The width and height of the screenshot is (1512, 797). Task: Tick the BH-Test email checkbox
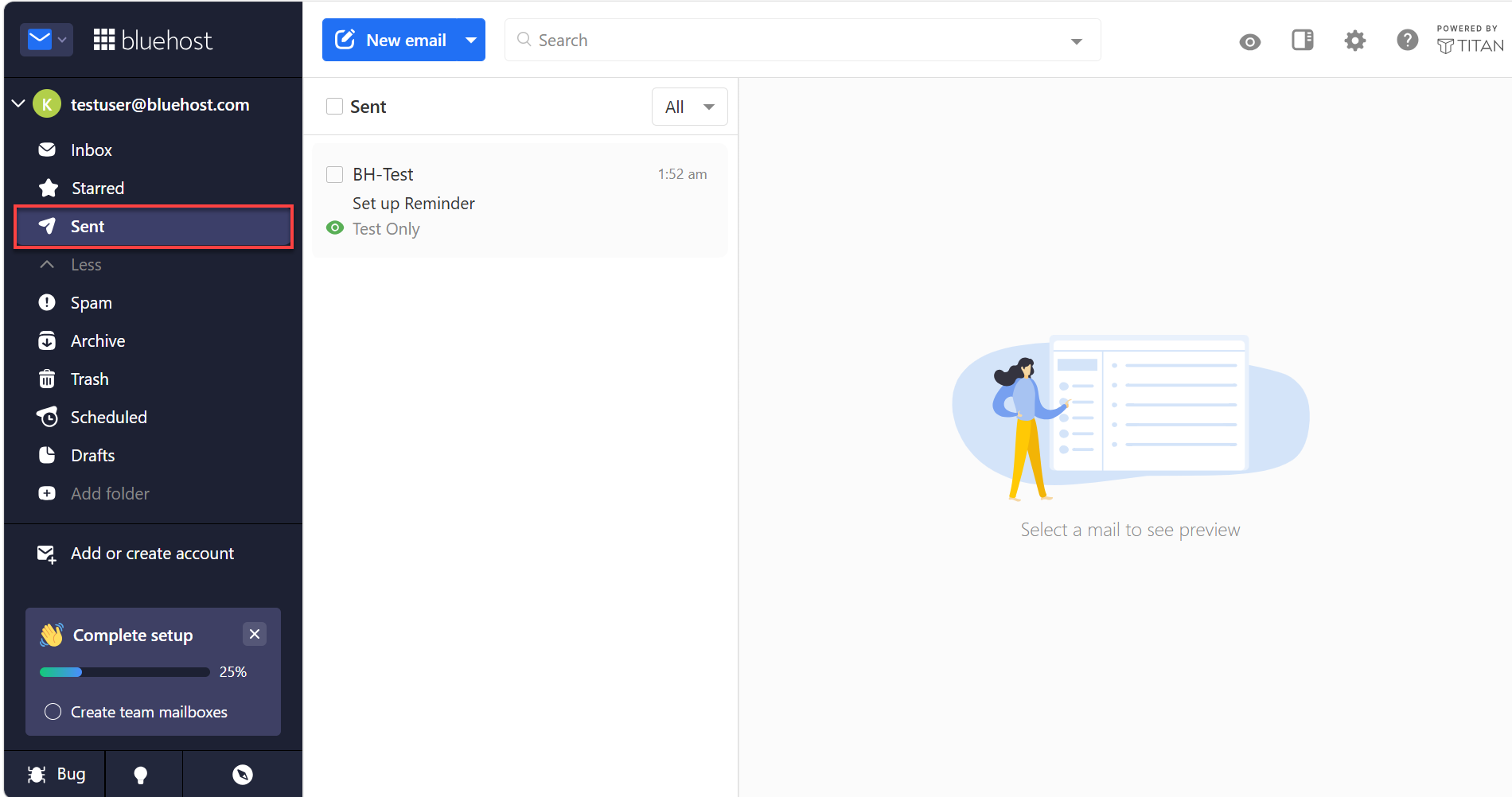point(335,174)
